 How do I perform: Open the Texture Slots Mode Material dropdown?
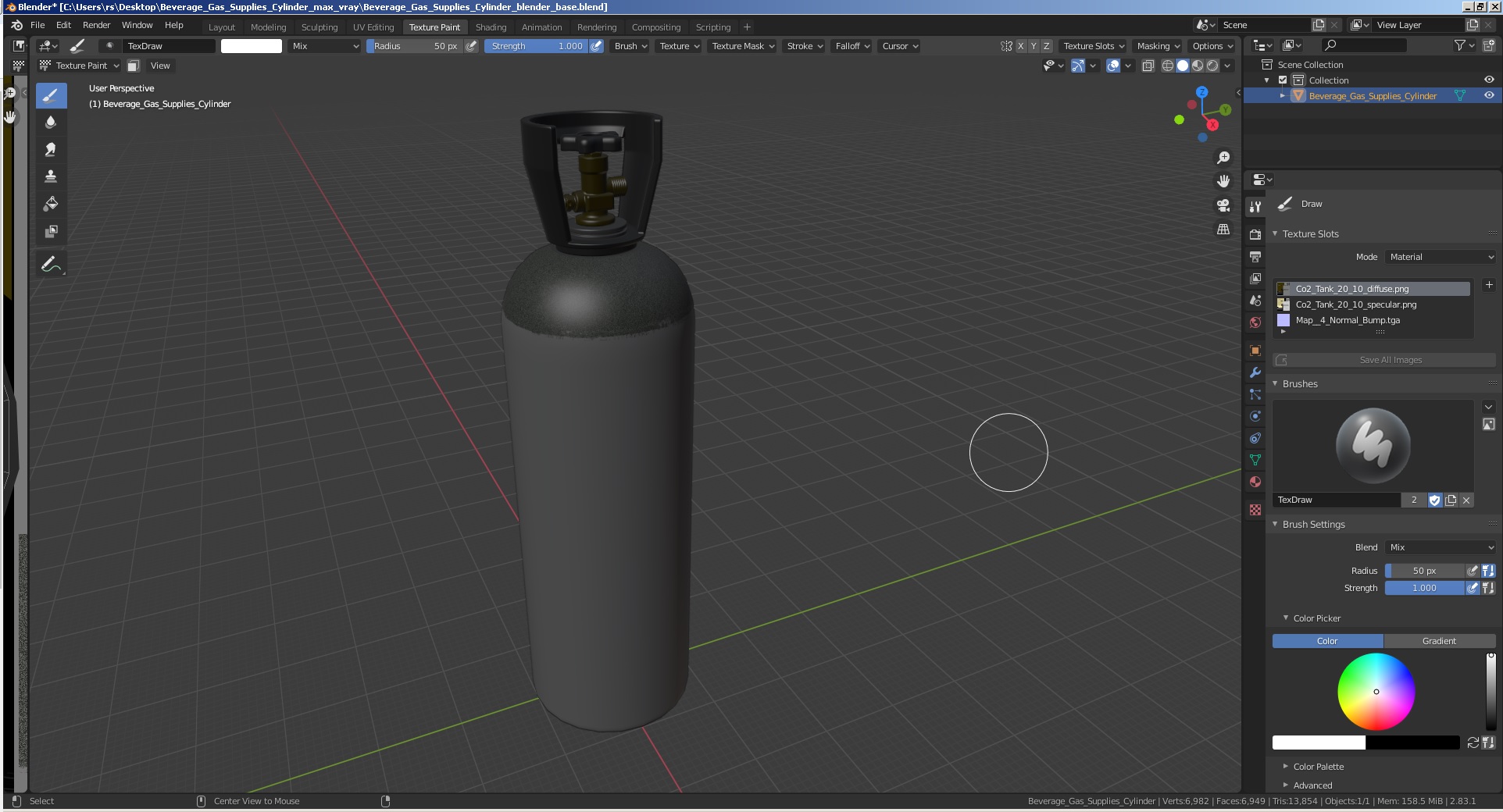click(1441, 257)
